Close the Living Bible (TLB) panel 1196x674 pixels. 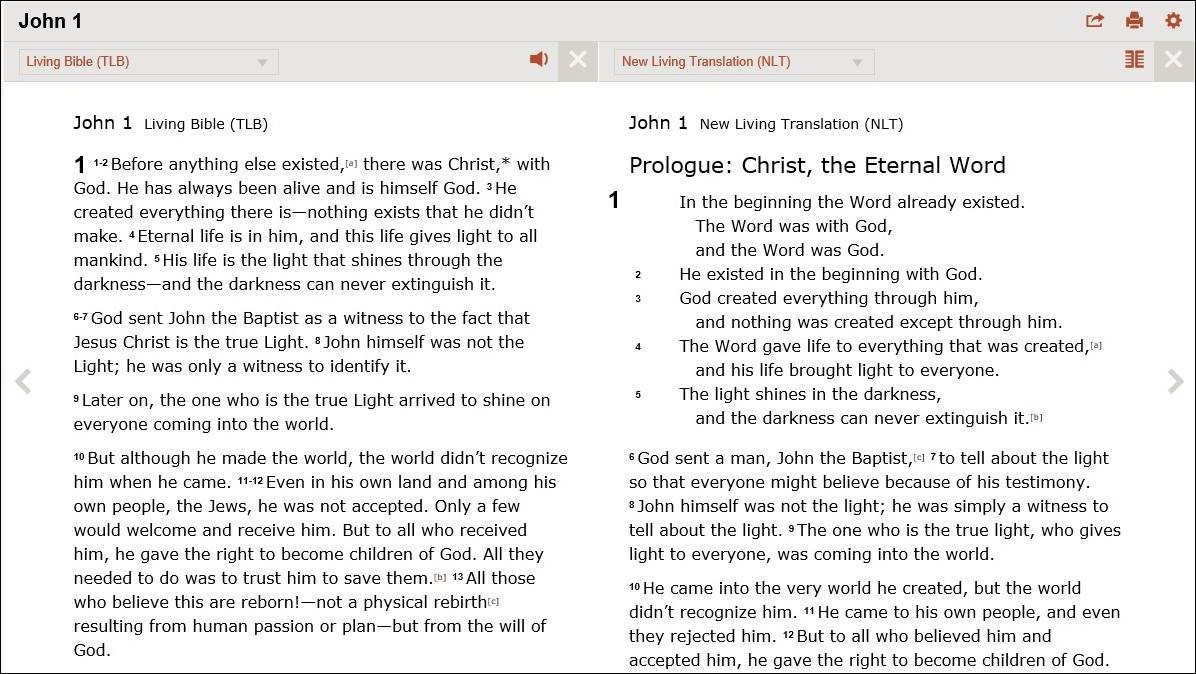[577, 60]
